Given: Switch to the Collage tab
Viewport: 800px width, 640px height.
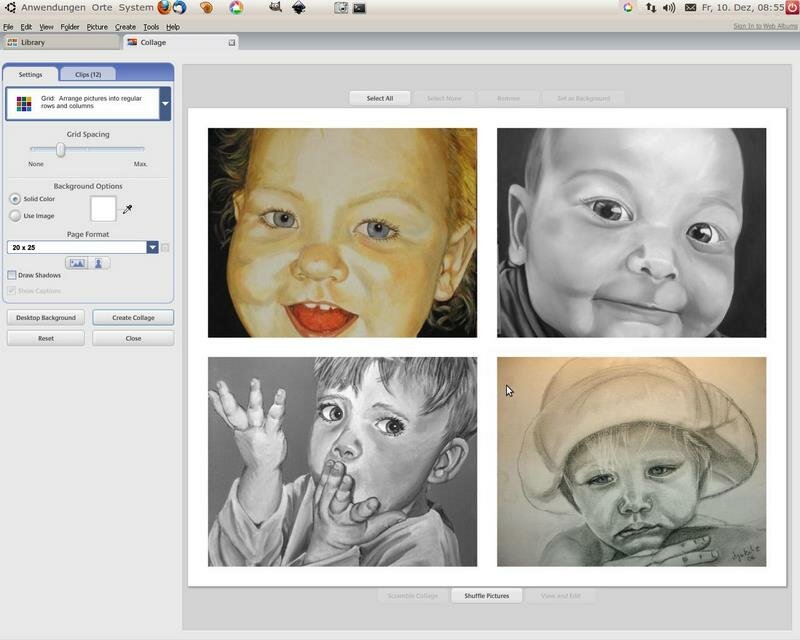Looking at the screenshot, I should [x=180, y=42].
